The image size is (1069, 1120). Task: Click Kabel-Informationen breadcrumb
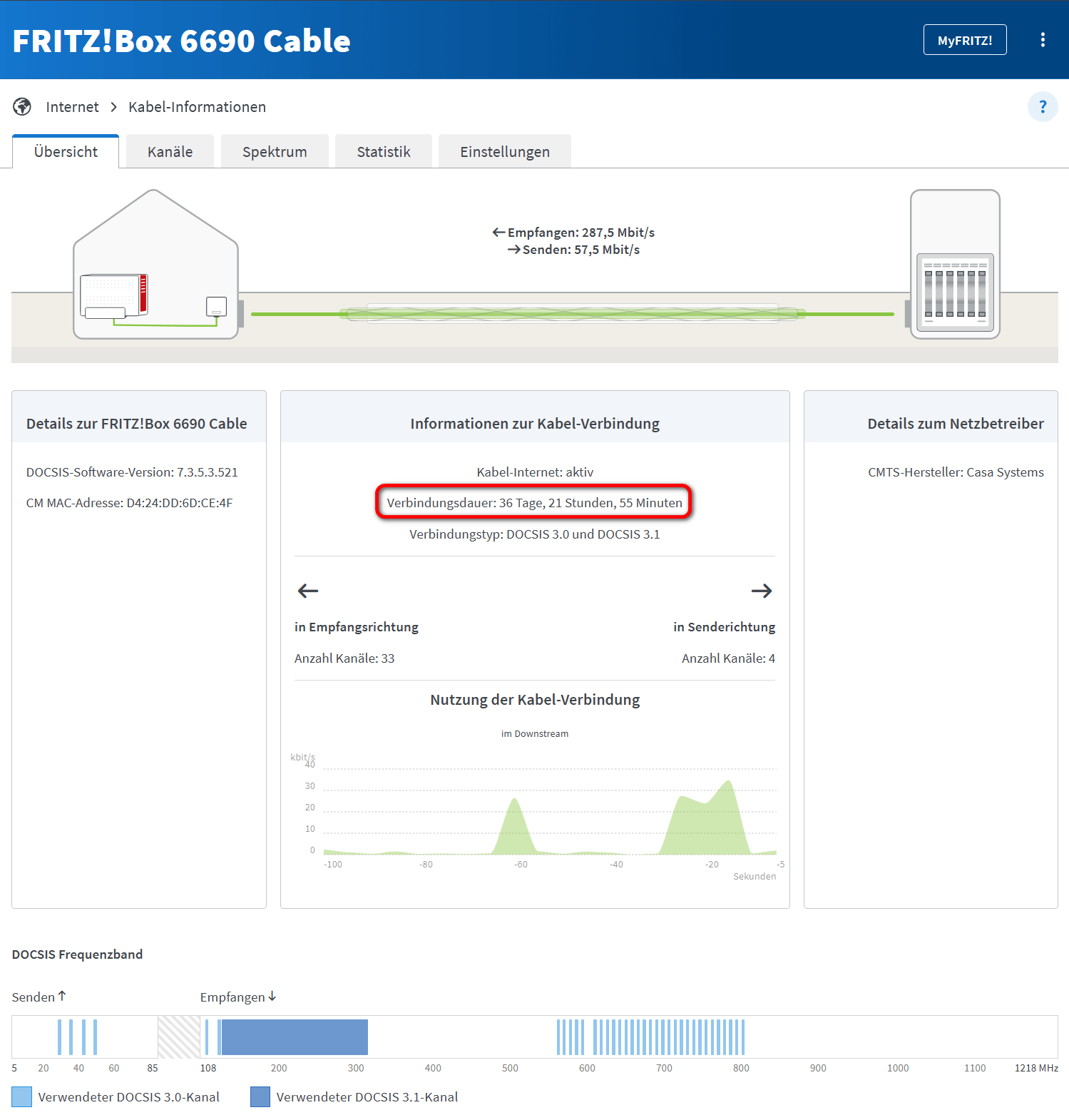pyautogui.click(x=197, y=107)
